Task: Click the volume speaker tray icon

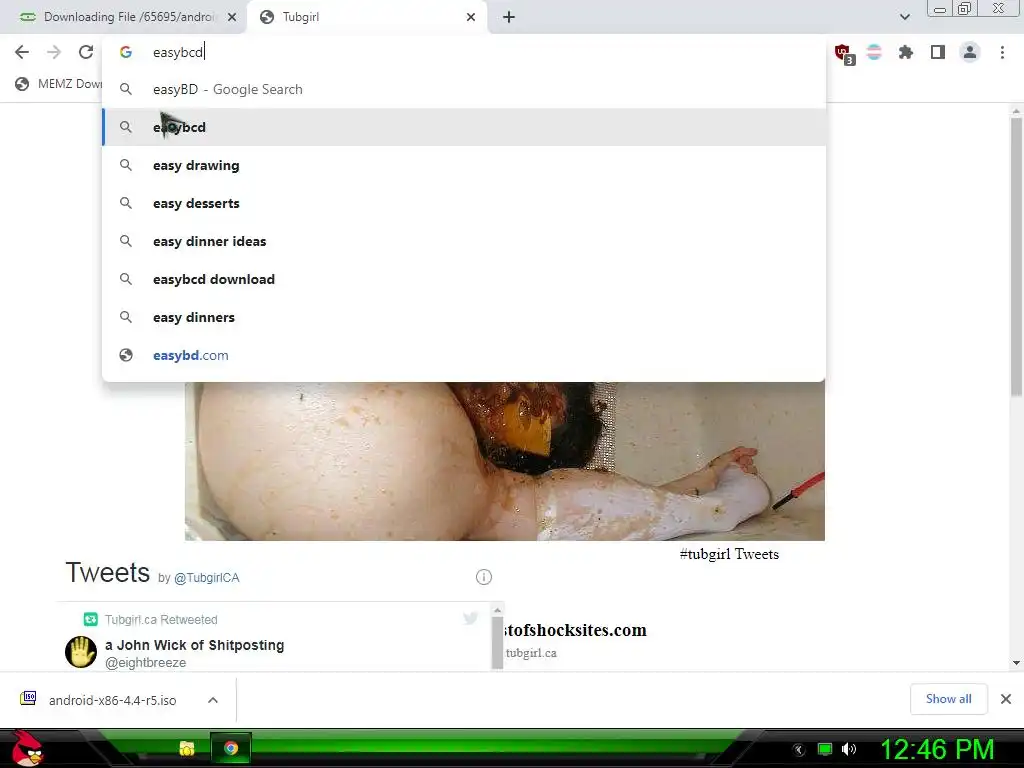Action: [849, 749]
